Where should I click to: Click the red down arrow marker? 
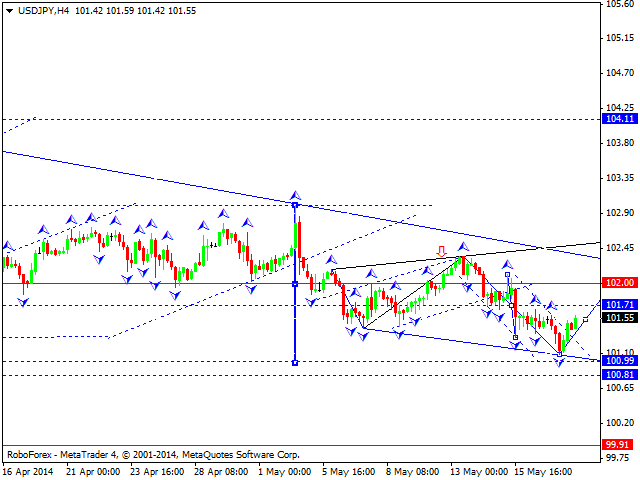click(x=440, y=252)
